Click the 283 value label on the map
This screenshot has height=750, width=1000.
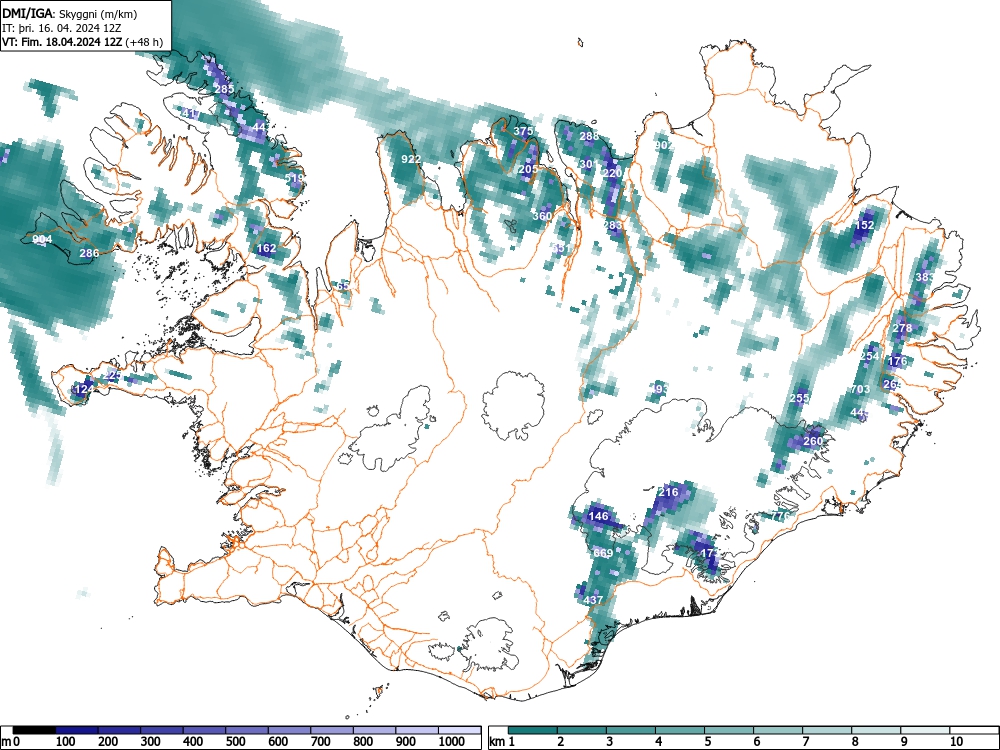click(612, 225)
